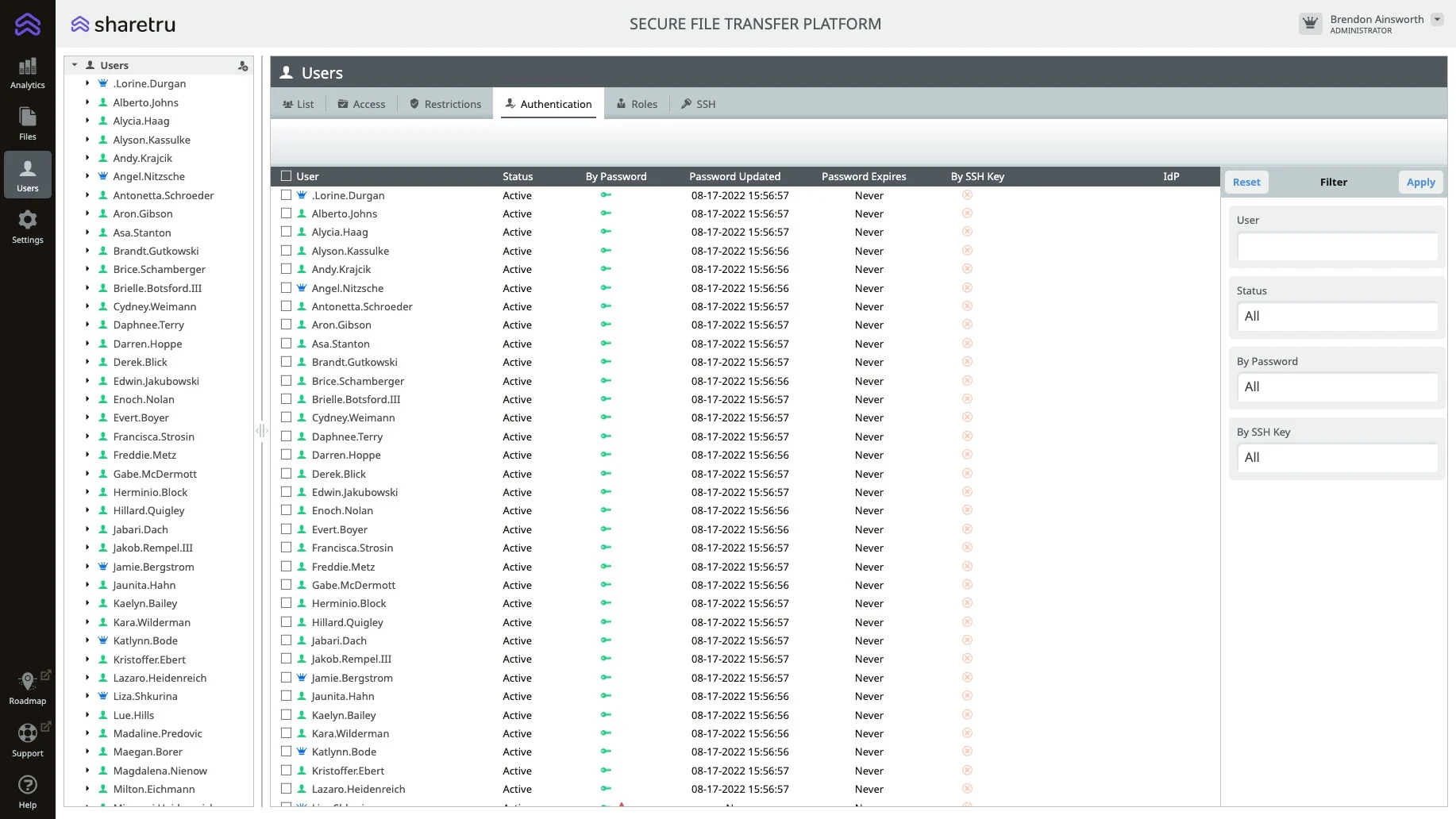
Task: Open the Analytics section in sidebar
Action: [x=28, y=74]
